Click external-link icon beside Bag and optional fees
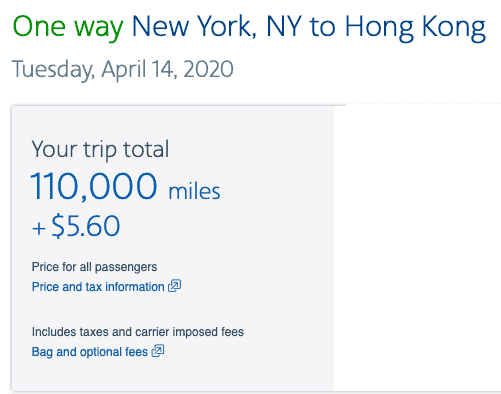This screenshot has height=394, width=501. [158, 351]
